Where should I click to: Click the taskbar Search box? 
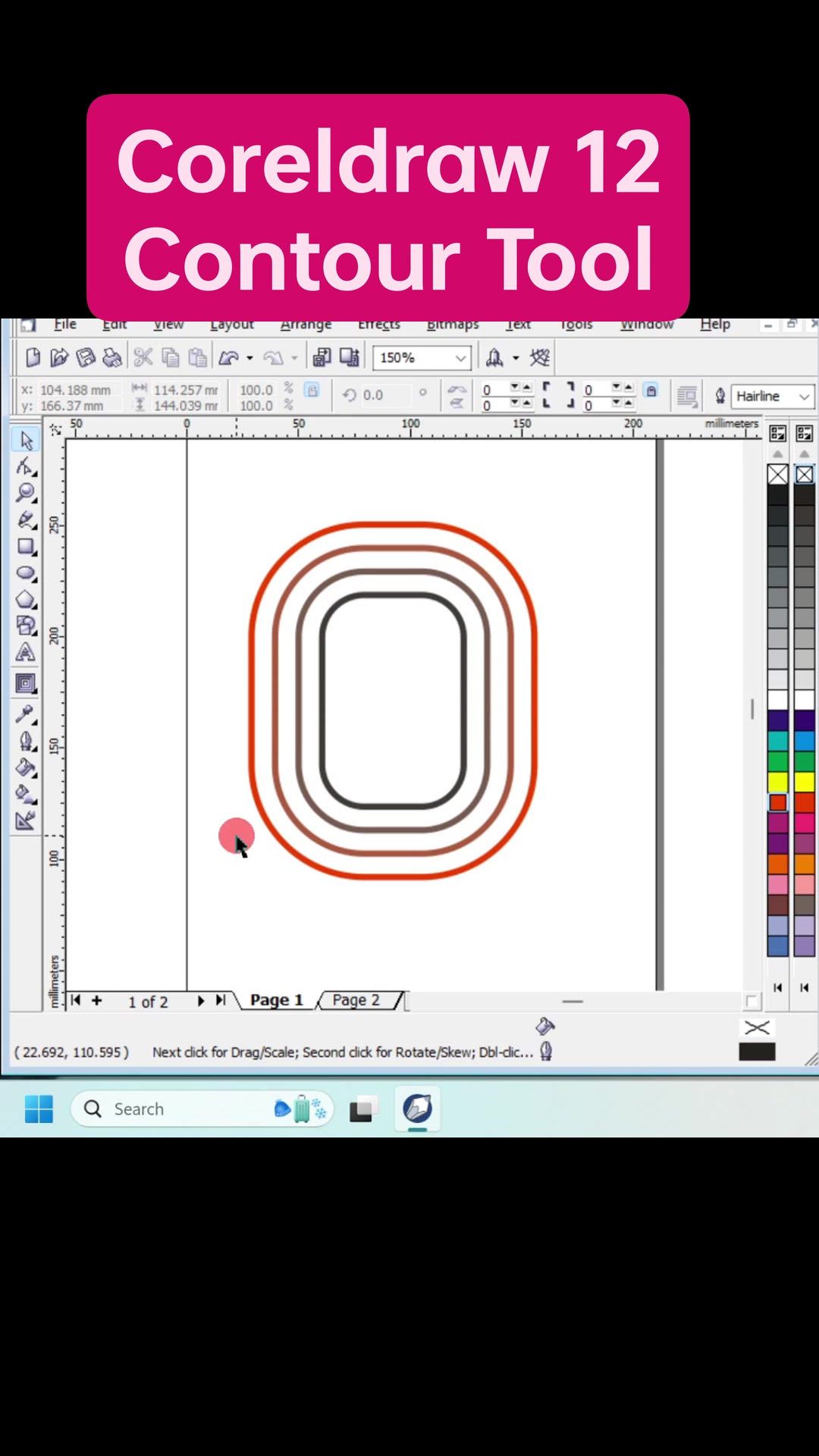(x=202, y=1109)
